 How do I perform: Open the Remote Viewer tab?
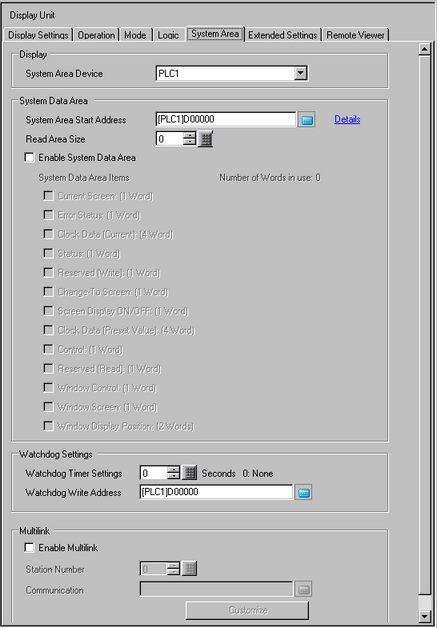click(x=356, y=35)
